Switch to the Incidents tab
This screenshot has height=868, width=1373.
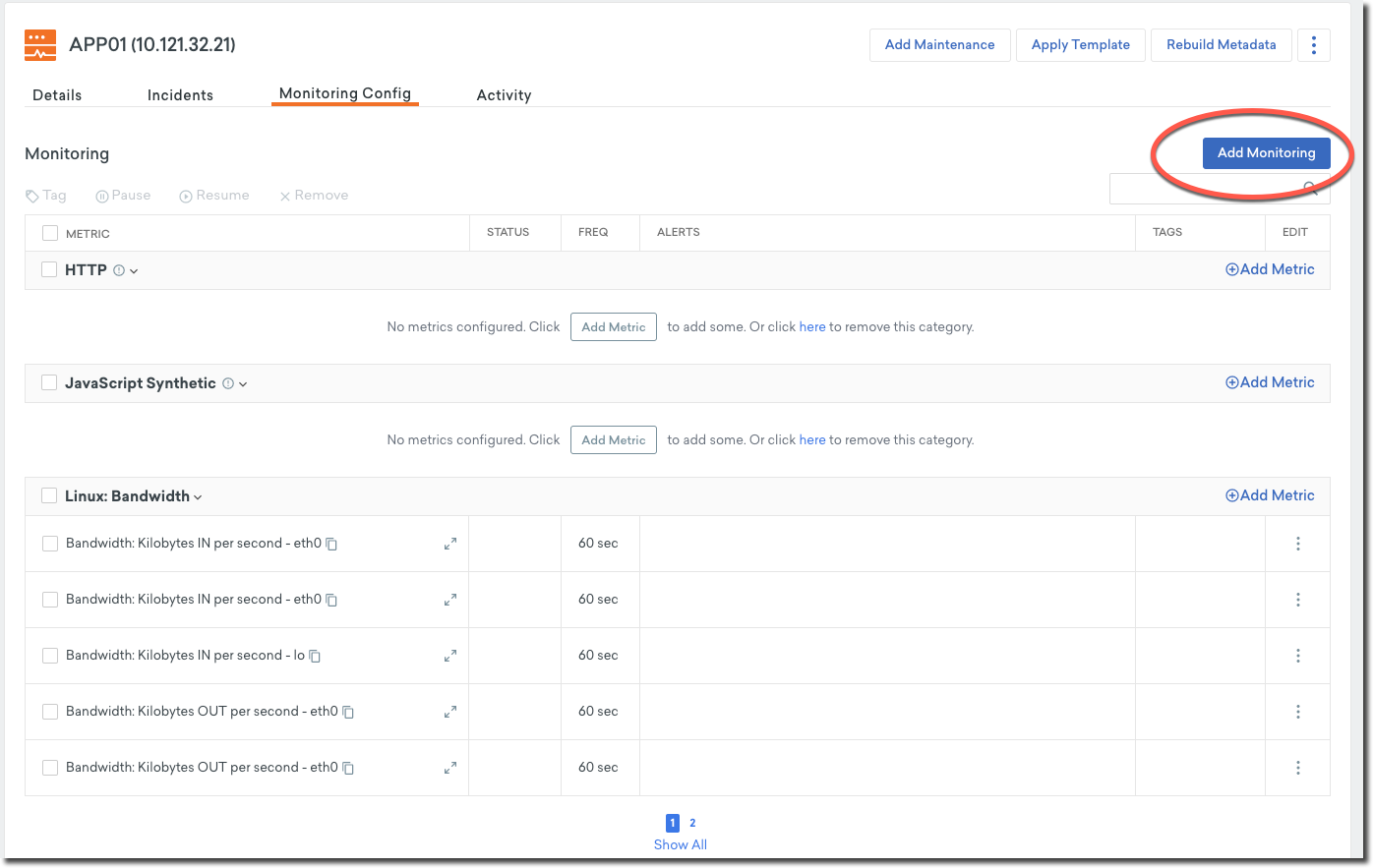coord(180,95)
